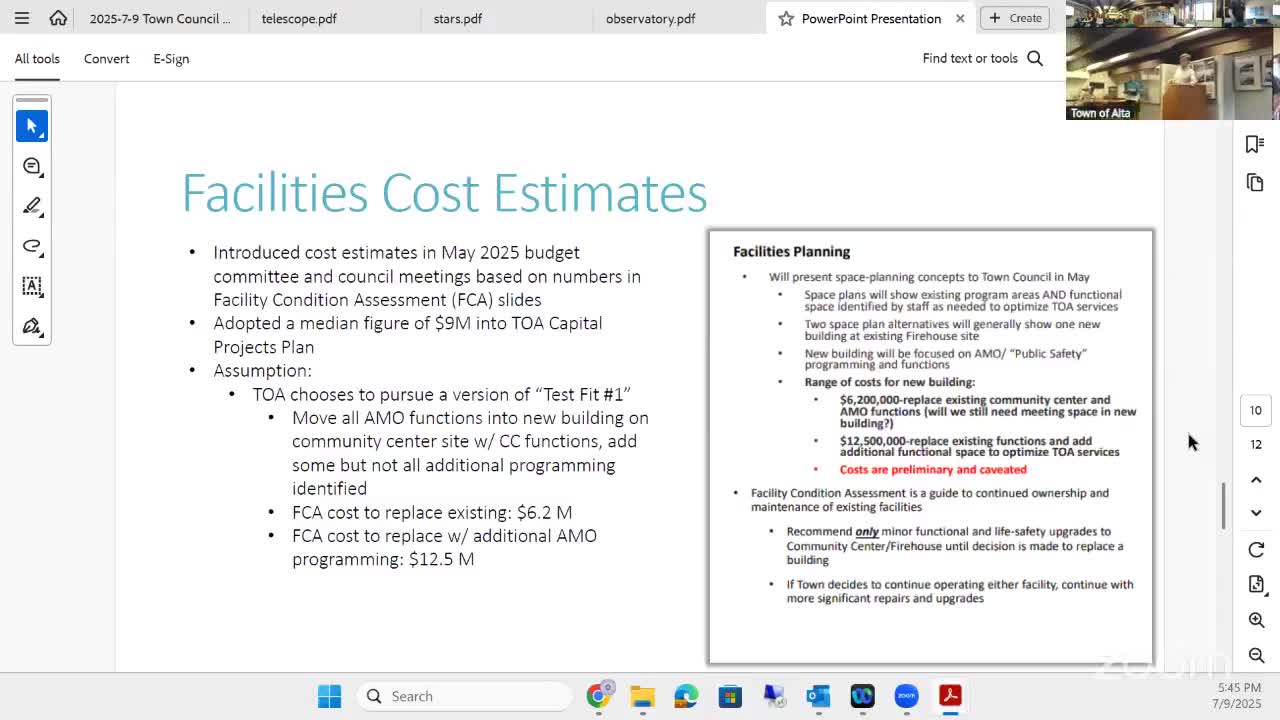This screenshot has height=720, width=1280.
Task: Click the Windows taskbar Search box
Action: click(x=465, y=696)
